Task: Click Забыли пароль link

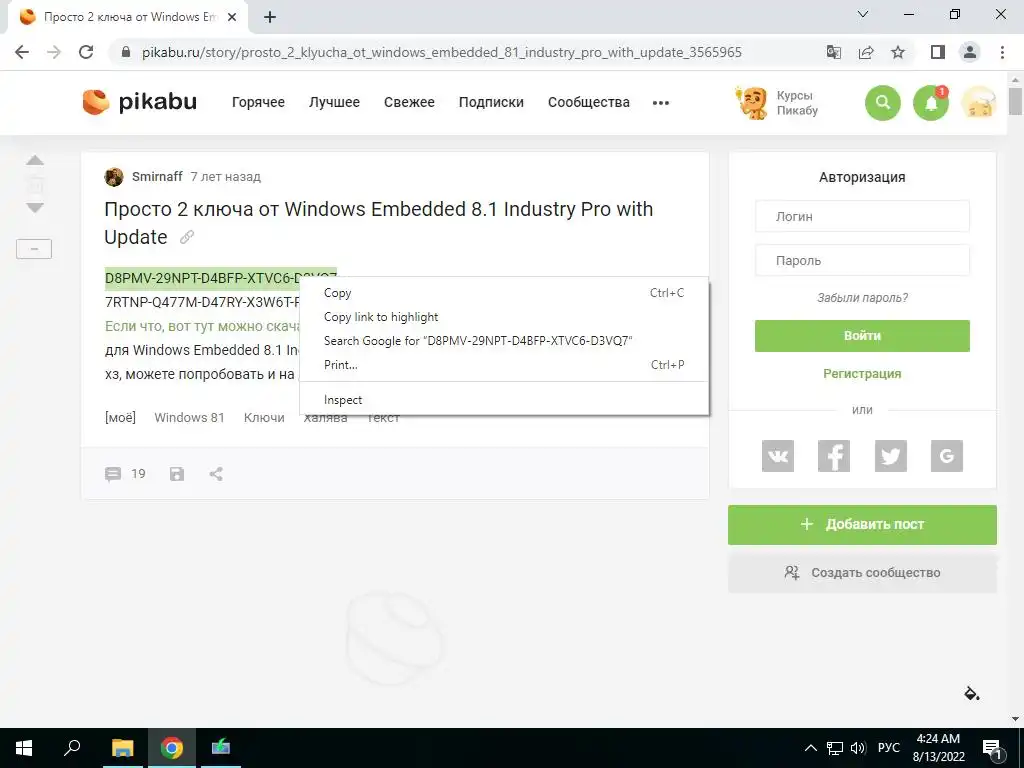Action: [x=862, y=298]
